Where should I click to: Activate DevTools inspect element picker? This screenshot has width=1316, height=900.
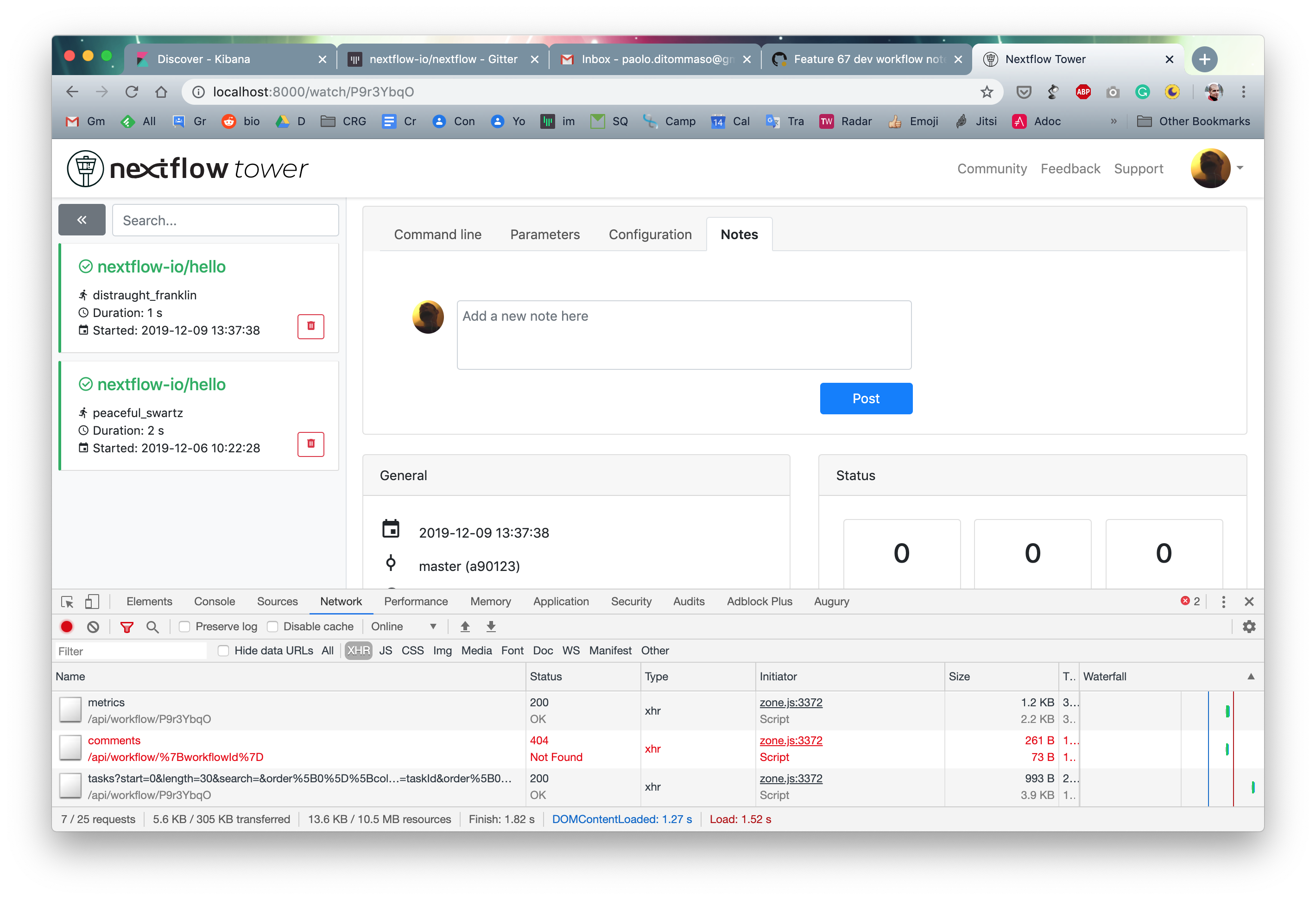click(x=67, y=602)
